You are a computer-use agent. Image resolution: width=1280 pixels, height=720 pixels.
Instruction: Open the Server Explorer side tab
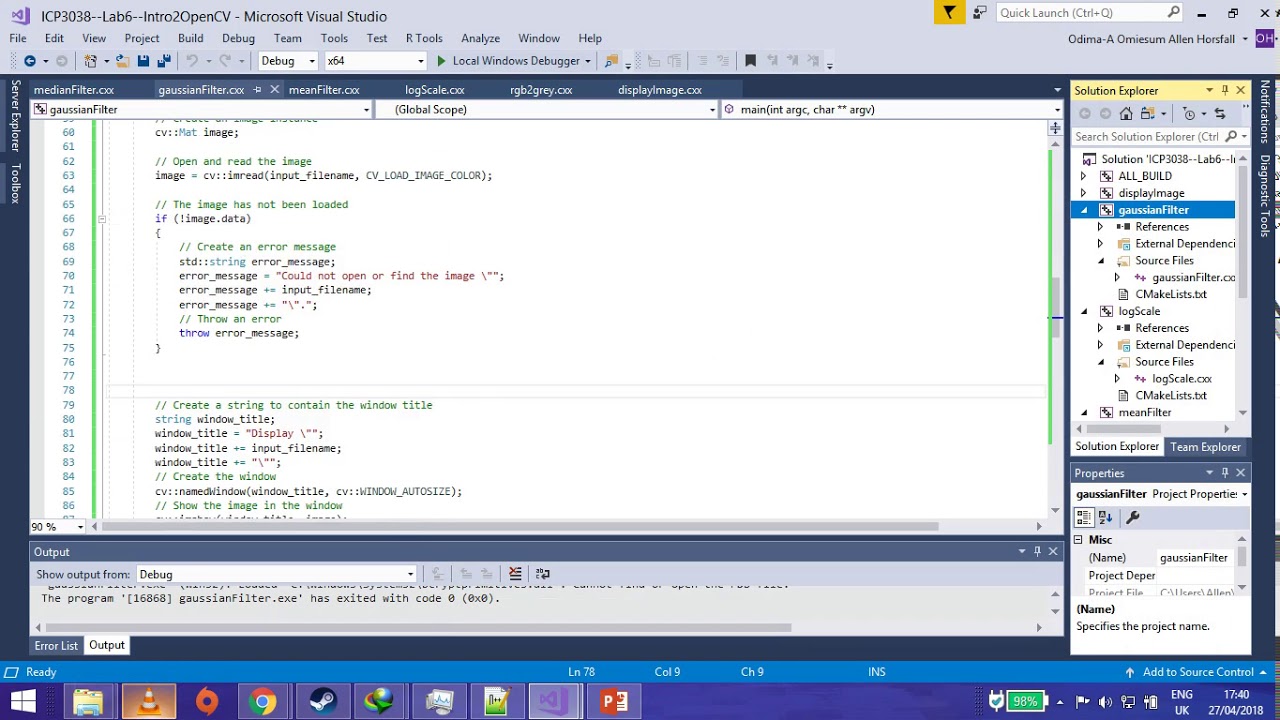[15, 116]
